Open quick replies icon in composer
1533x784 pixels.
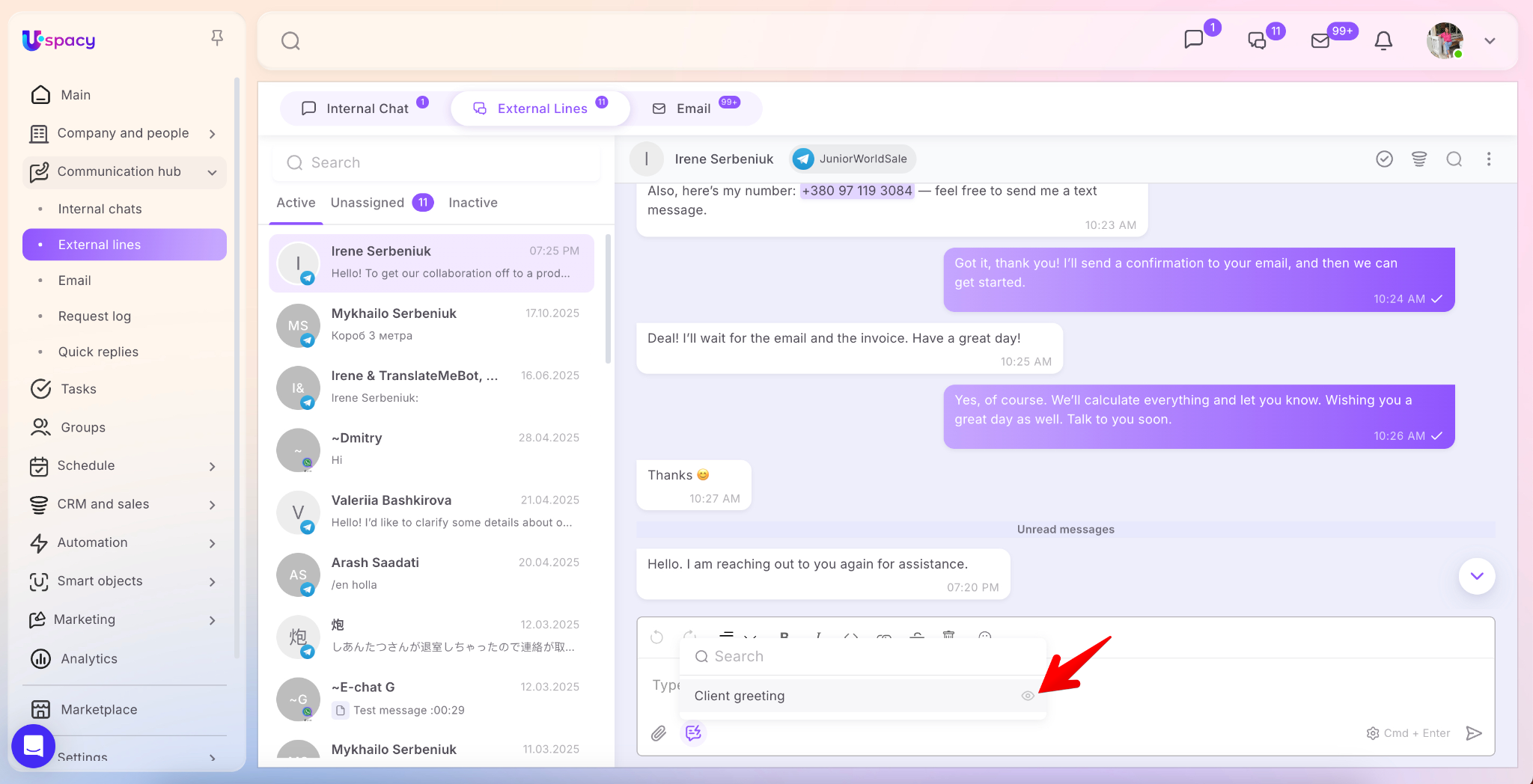(x=693, y=733)
